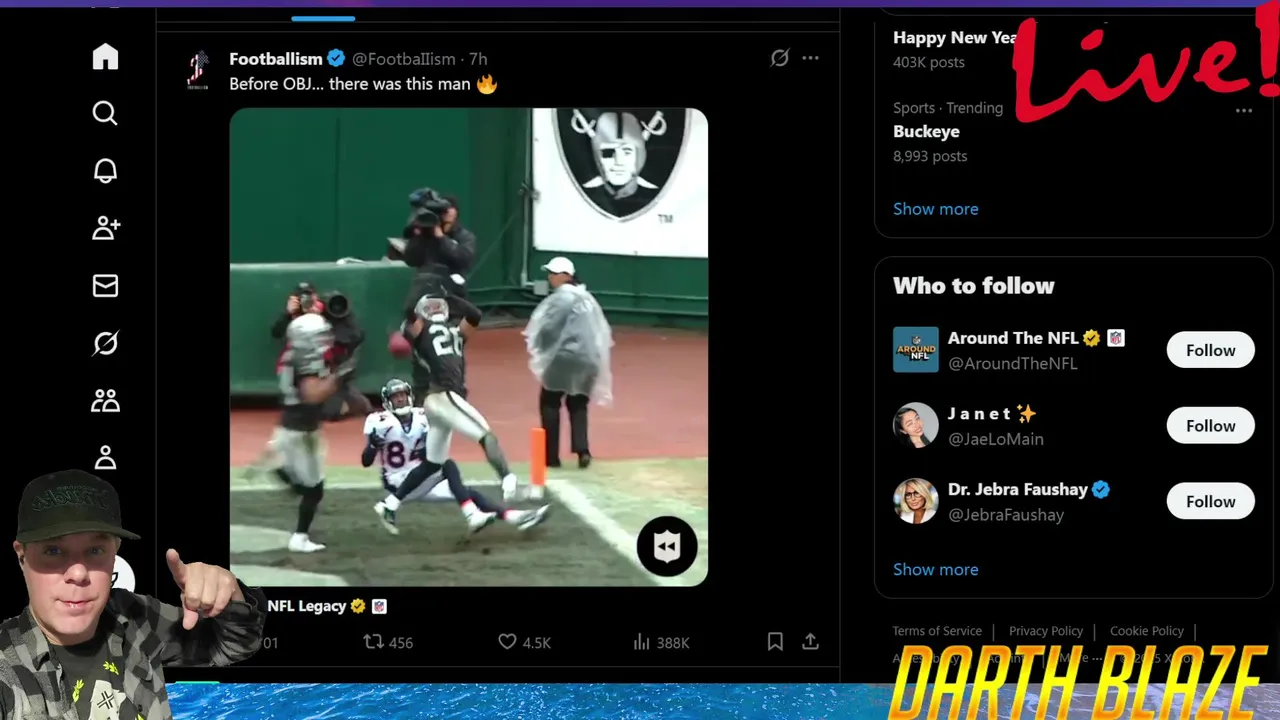
Task: Share the Footballism post
Action: tap(811, 642)
